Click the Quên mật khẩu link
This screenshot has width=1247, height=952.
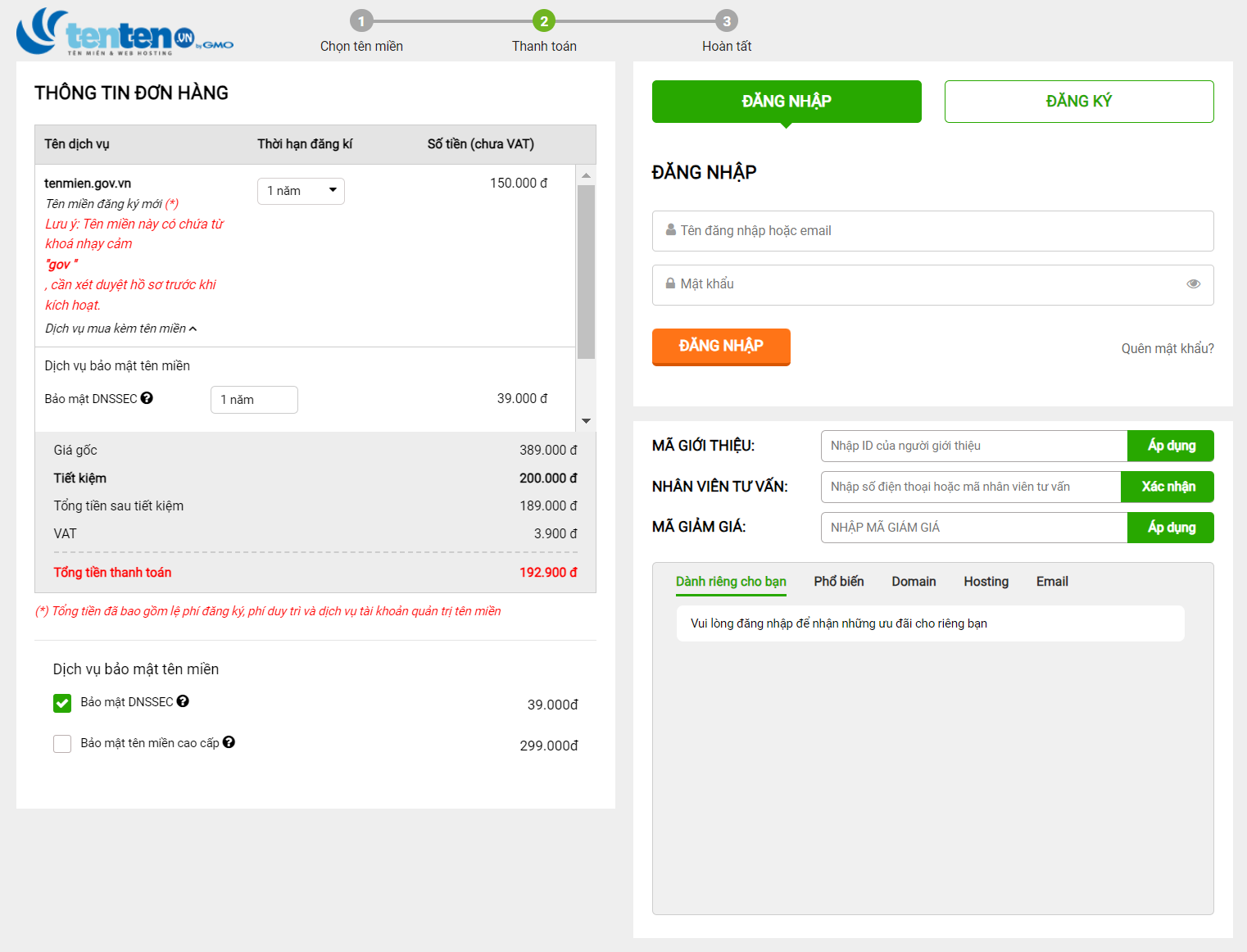(1168, 349)
